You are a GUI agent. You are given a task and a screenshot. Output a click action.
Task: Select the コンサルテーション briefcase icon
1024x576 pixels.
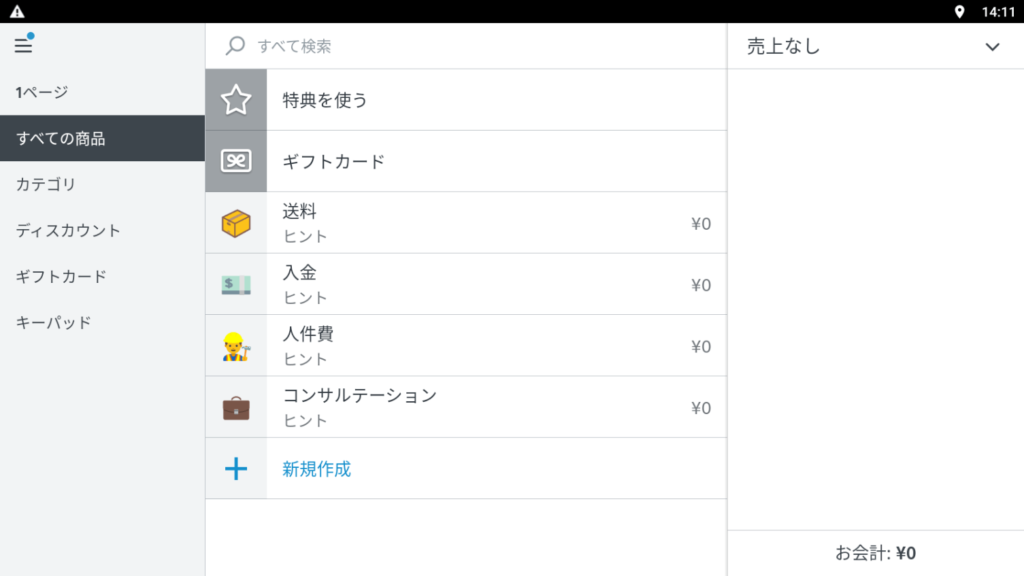tap(236, 408)
